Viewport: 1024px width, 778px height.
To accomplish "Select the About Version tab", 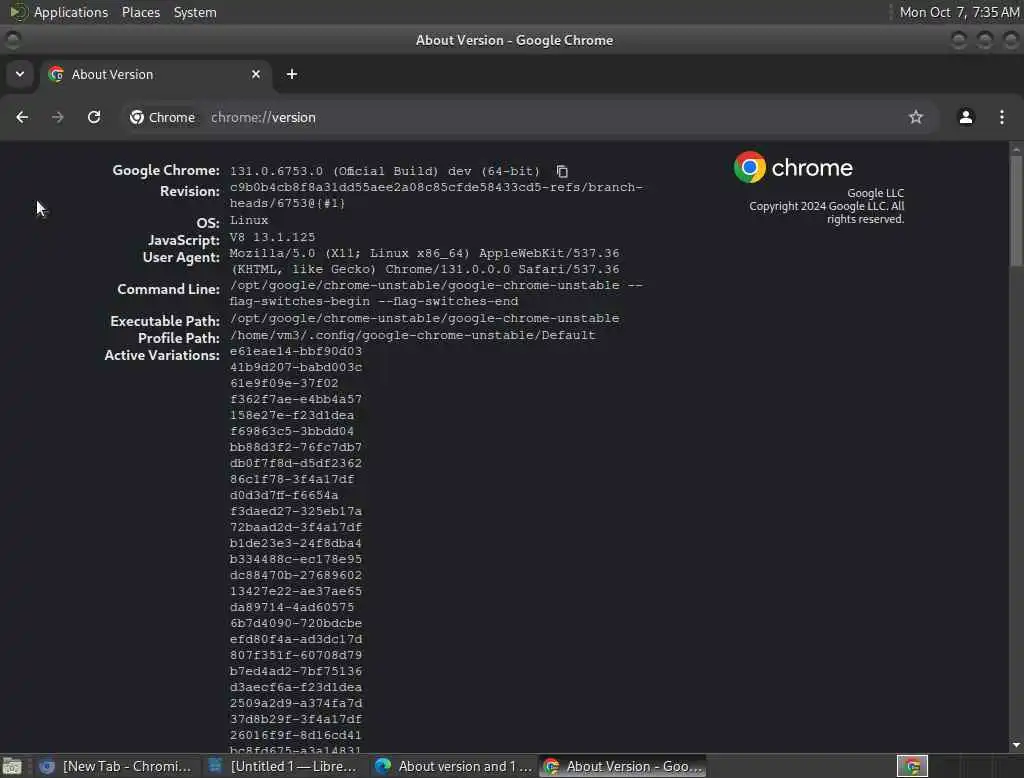I will click(x=155, y=74).
